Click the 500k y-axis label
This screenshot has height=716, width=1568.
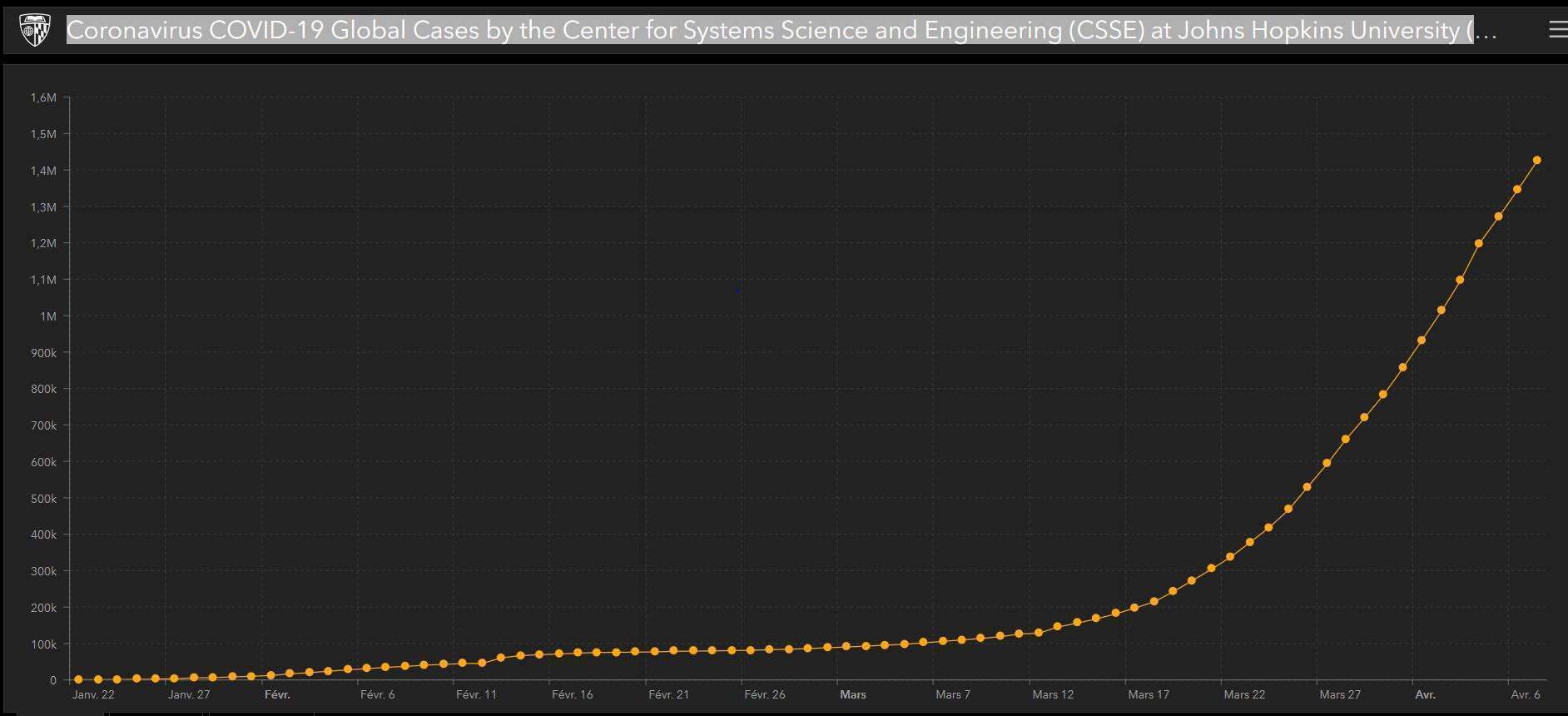pyautogui.click(x=43, y=499)
